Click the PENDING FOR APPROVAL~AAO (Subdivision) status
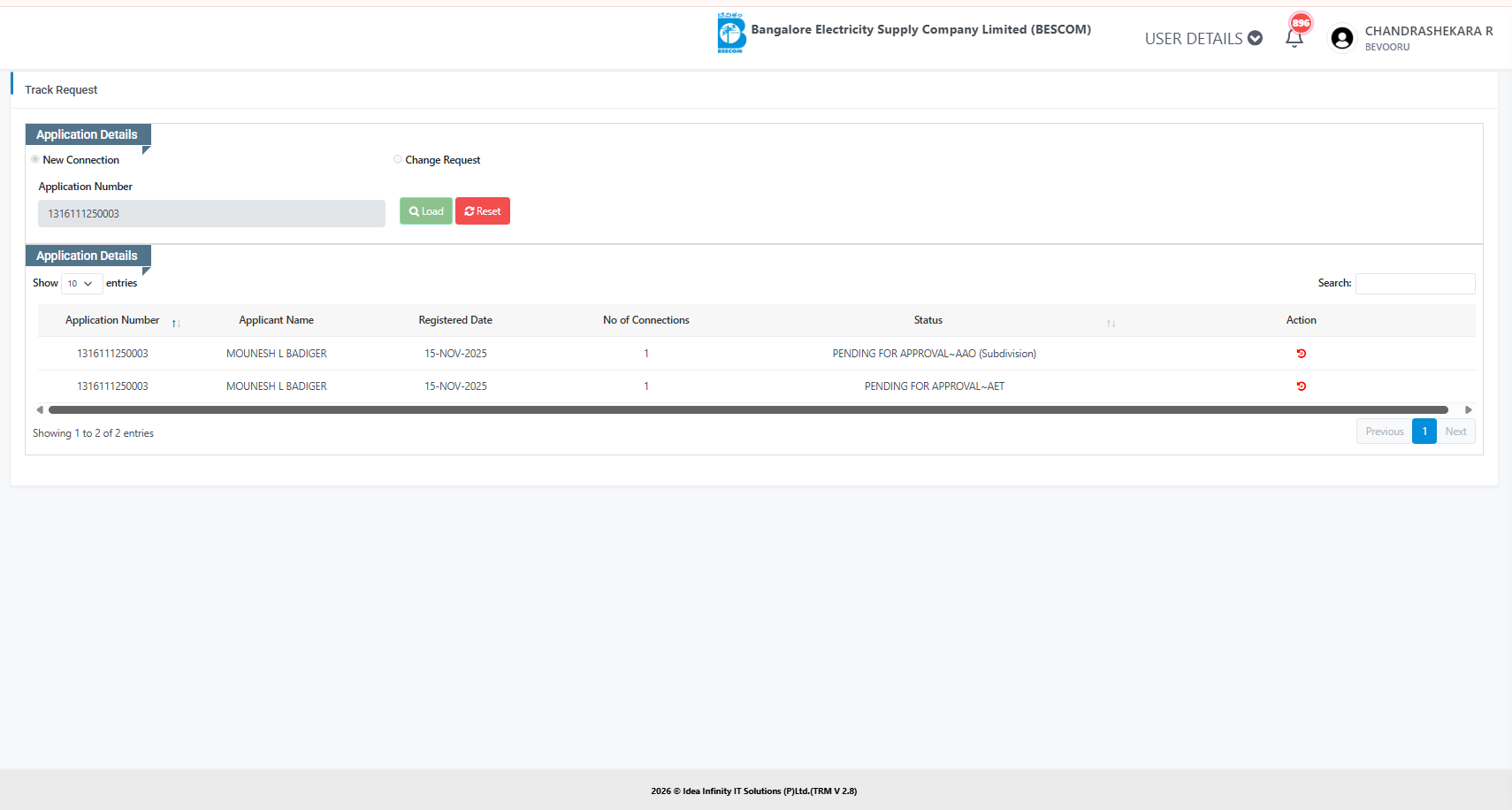The height and width of the screenshot is (810, 1512). [x=935, y=354]
